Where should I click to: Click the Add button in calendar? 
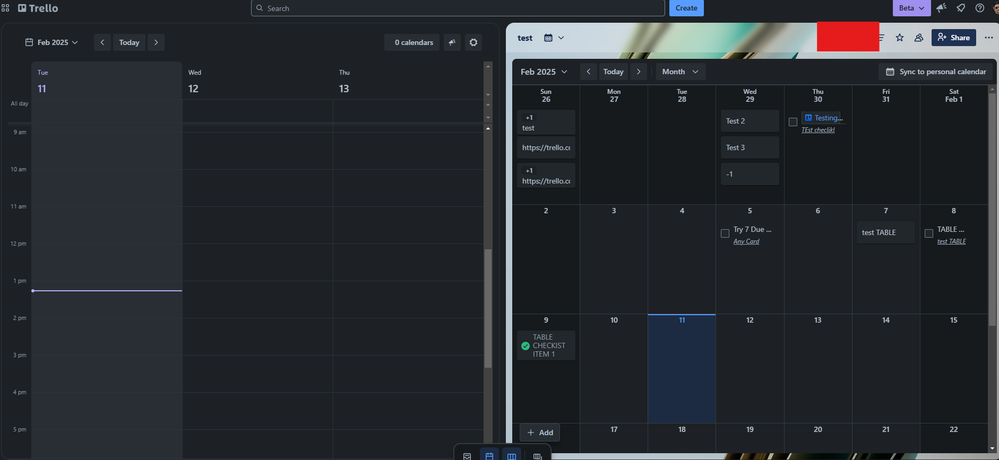click(x=540, y=433)
